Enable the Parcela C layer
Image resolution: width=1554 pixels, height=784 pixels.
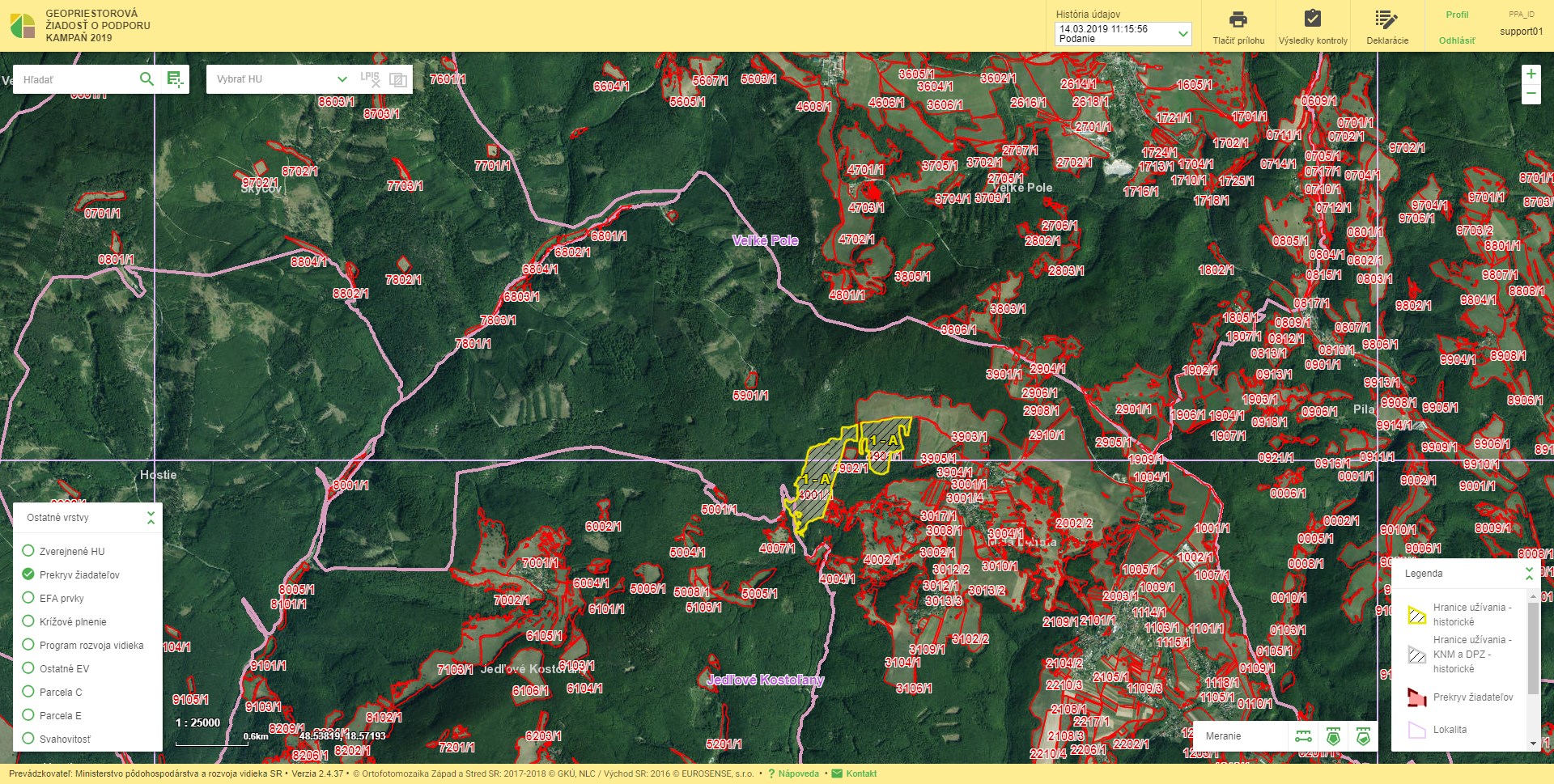tap(28, 692)
